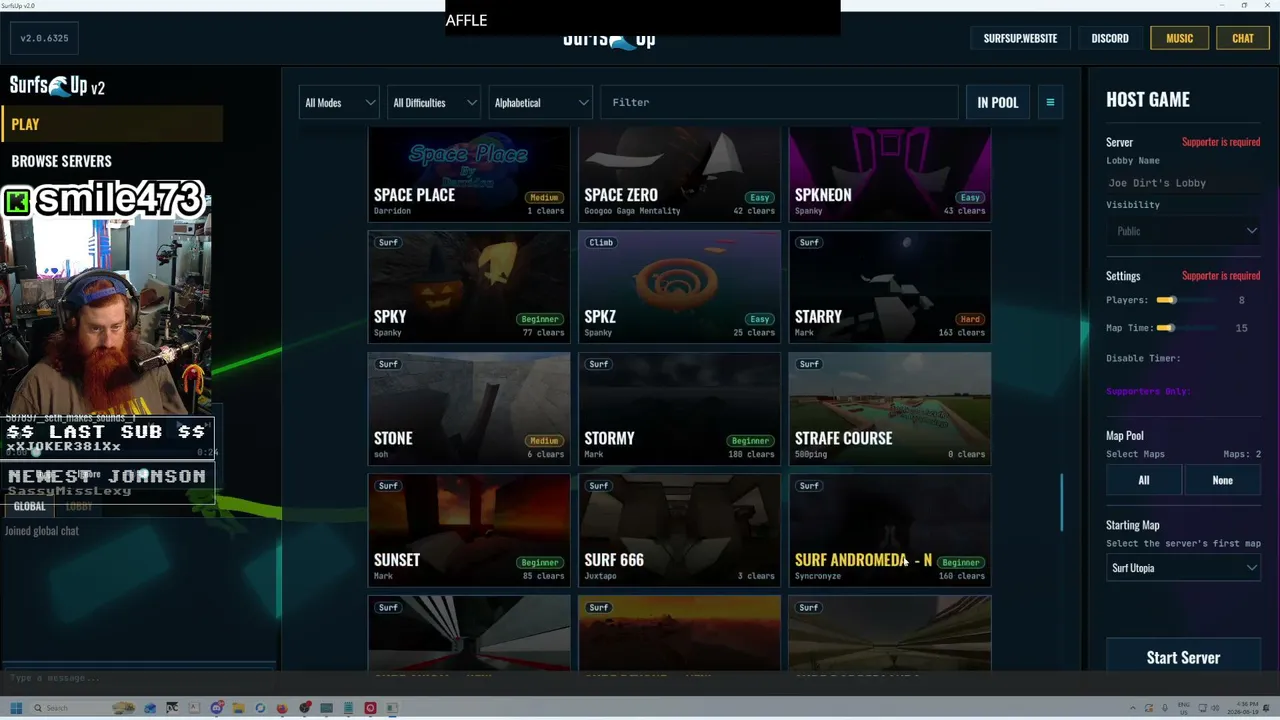This screenshot has width=1280, height=720.
Task: Click the version number v2.0.6325
Action: [x=45, y=38]
